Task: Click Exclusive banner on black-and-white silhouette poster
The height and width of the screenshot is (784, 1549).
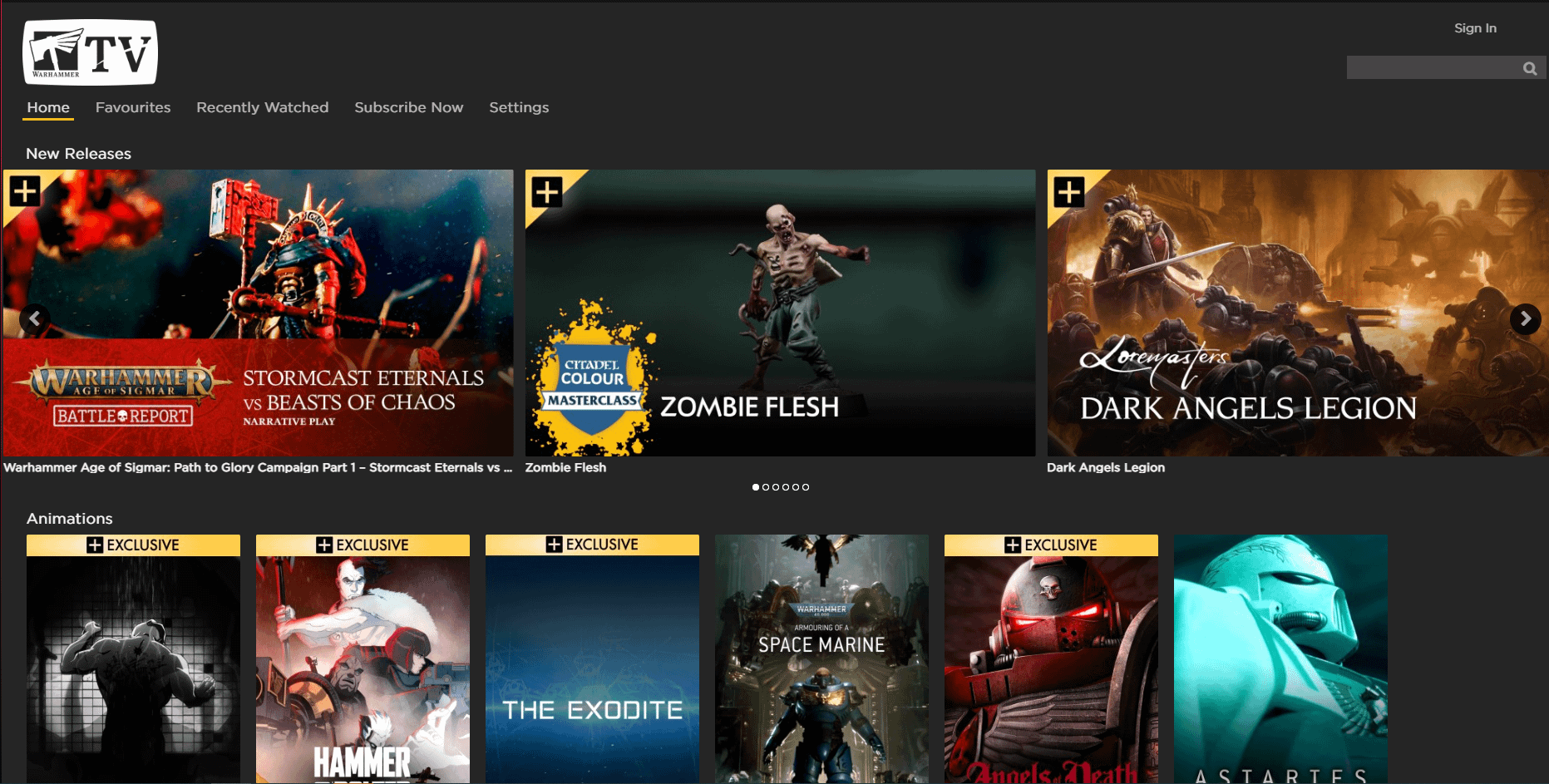Action: click(133, 545)
